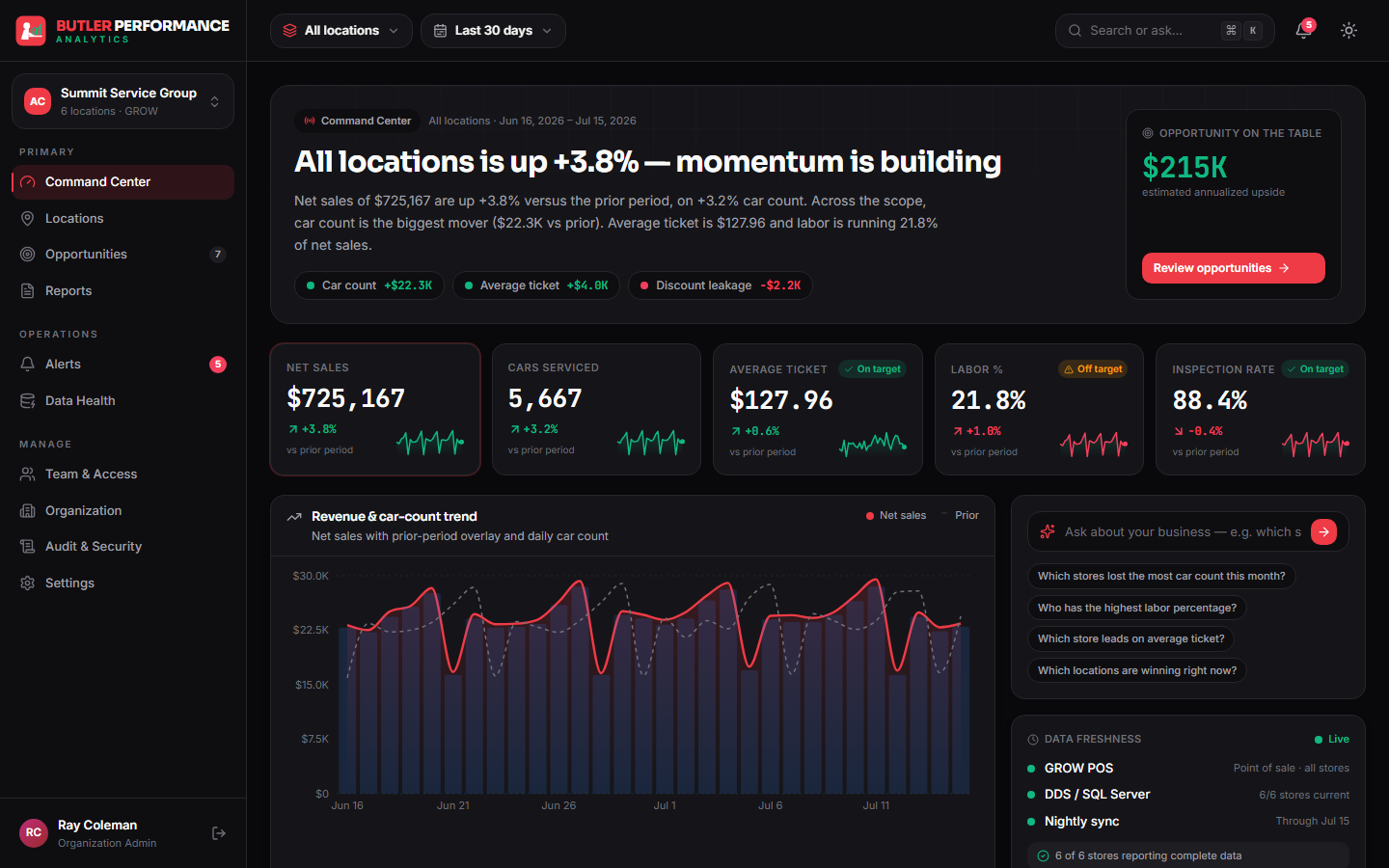The width and height of the screenshot is (1389, 868).
Task: Open Team & Access page
Action: pyautogui.click(x=123, y=475)
